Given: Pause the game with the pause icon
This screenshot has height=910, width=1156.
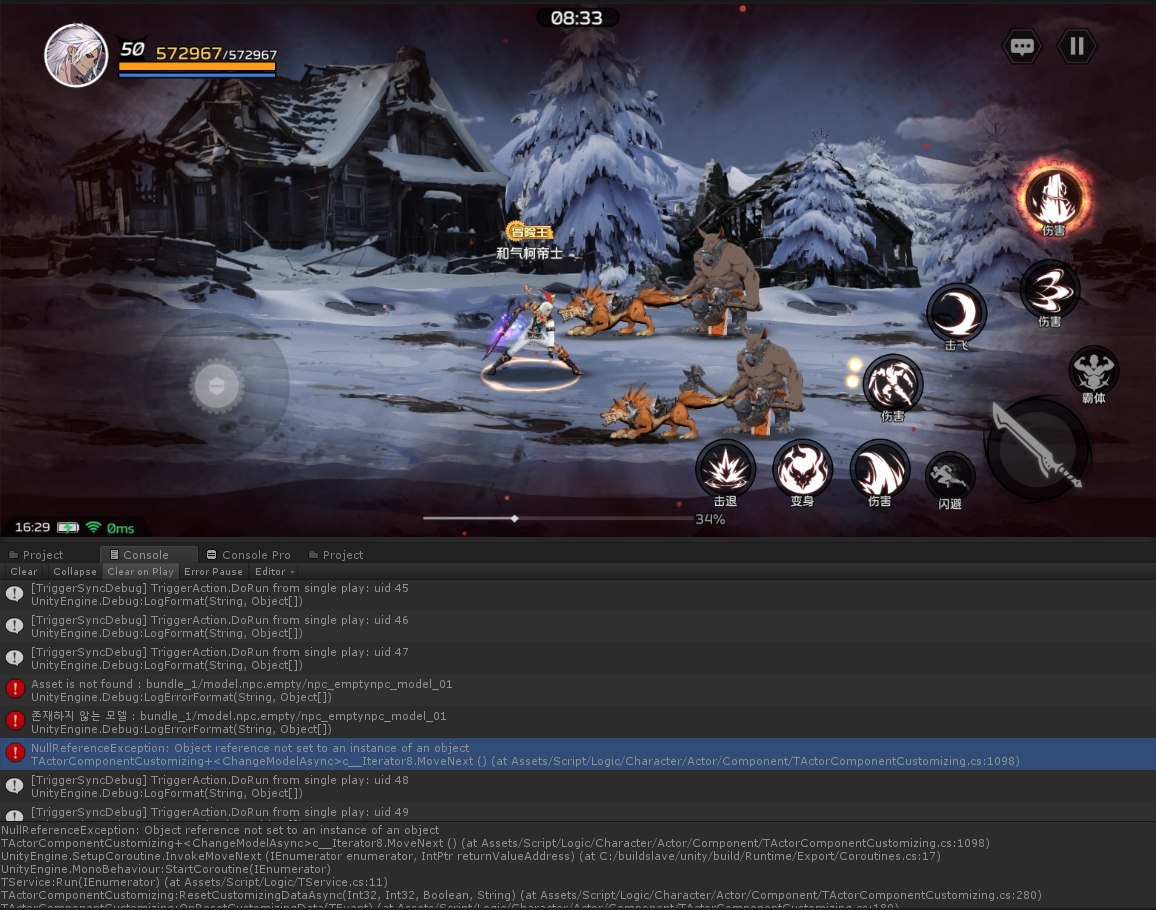Looking at the screenshot, I should tap(1077, 46).
